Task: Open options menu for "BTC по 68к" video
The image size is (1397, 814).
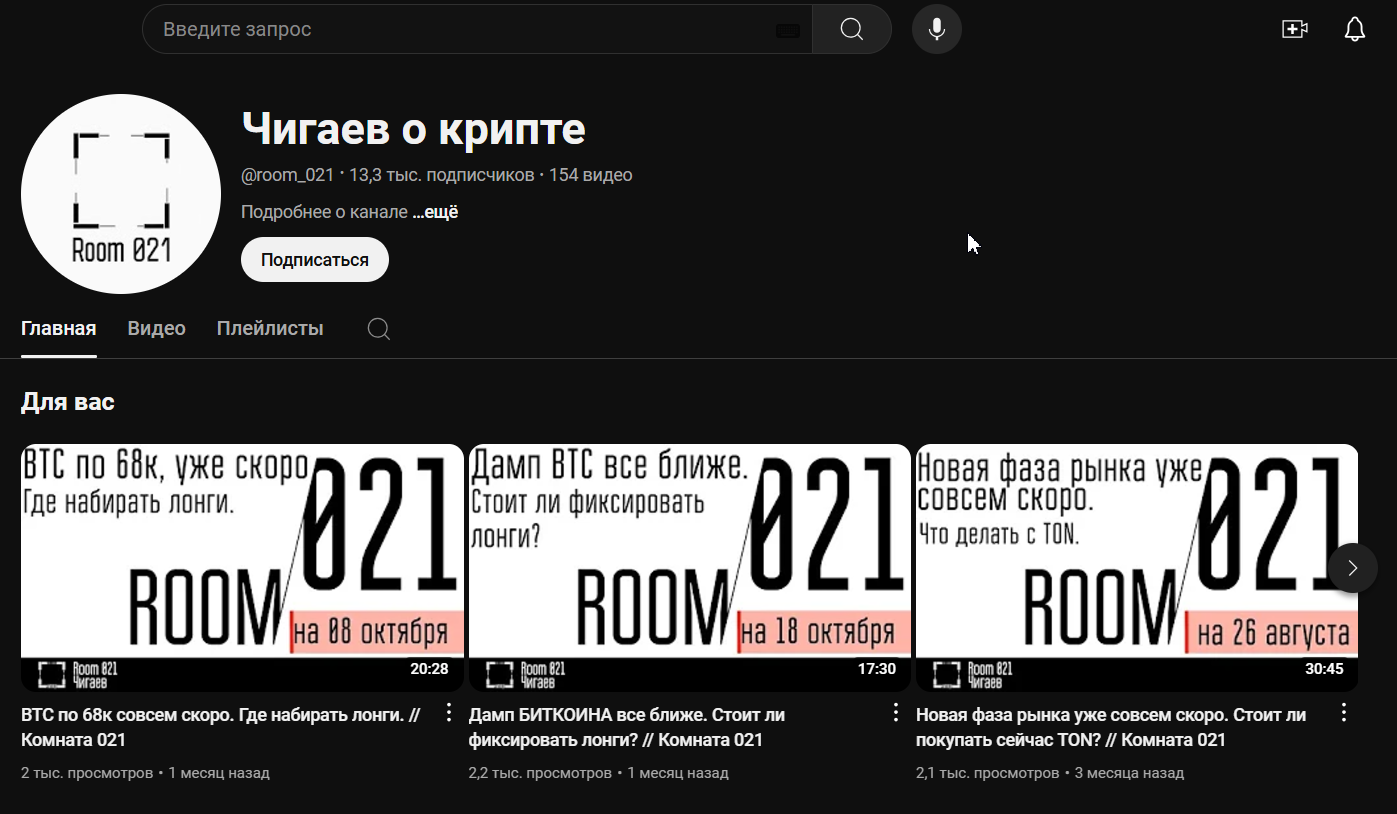Action: tap(449, 712)
